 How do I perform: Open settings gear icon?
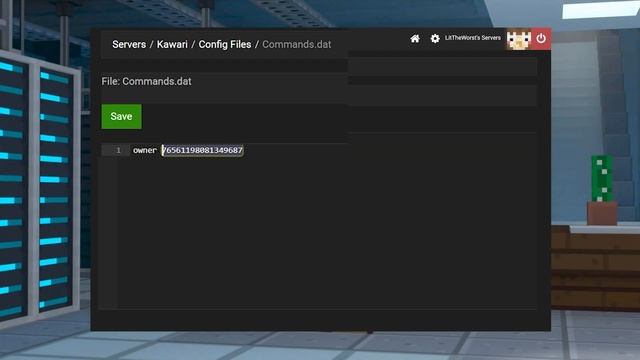pyautogui.click(x=435, y=38)
